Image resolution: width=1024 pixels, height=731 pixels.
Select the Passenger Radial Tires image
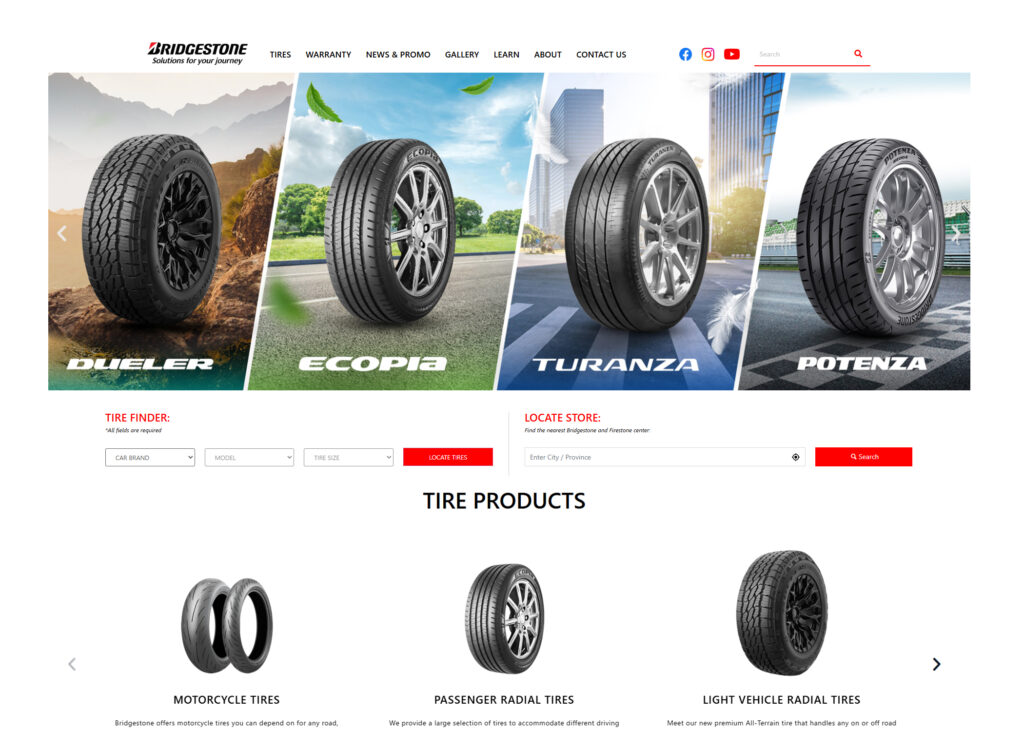[x=504, y=619]
